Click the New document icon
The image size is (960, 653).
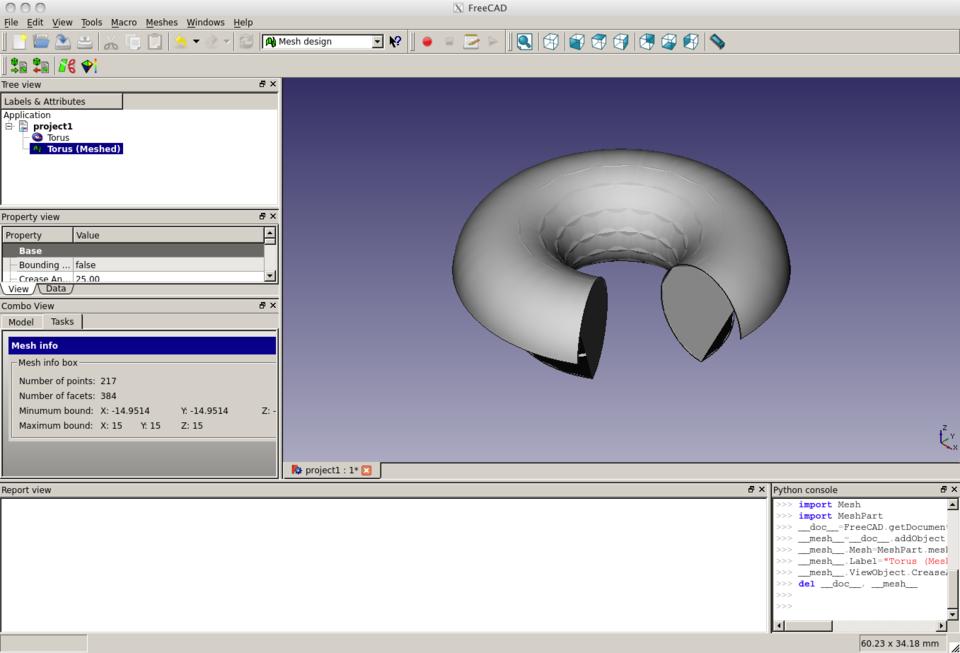coord(18,41)
